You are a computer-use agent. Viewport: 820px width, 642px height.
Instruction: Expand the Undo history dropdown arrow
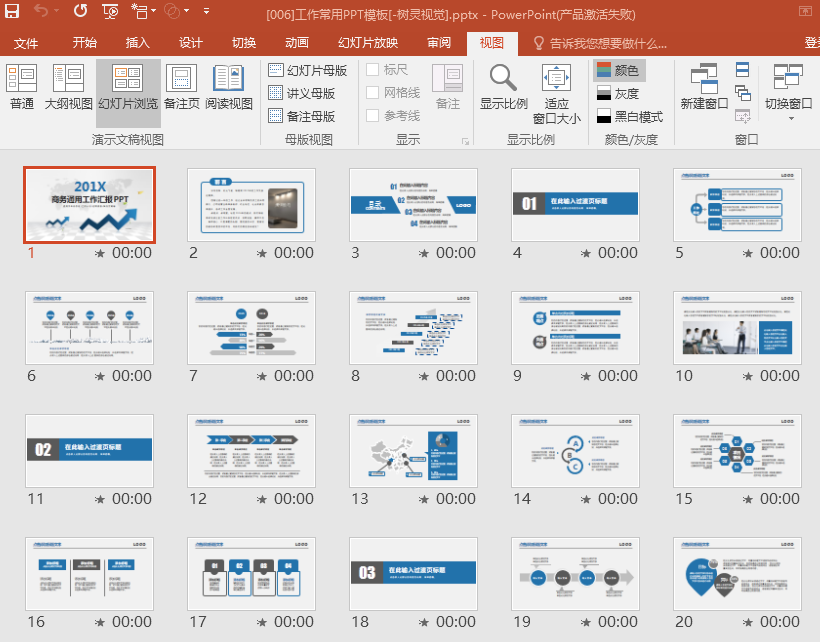[56, 11]
